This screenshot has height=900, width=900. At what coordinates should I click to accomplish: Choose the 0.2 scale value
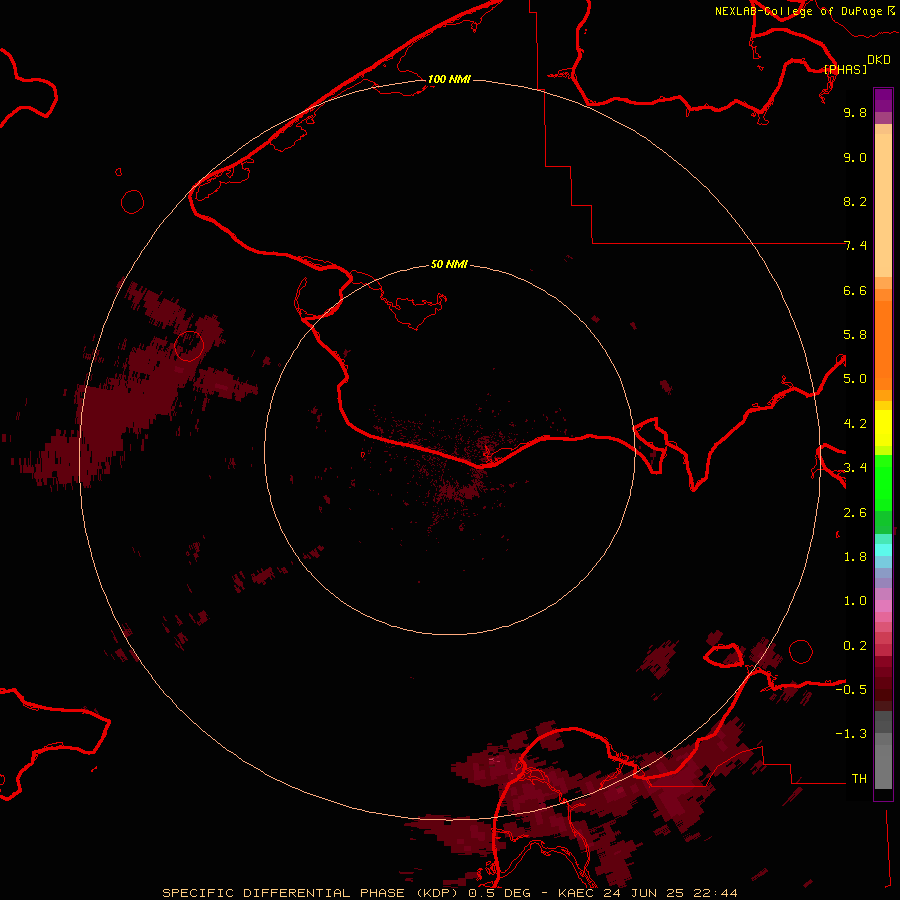(855, 646)
